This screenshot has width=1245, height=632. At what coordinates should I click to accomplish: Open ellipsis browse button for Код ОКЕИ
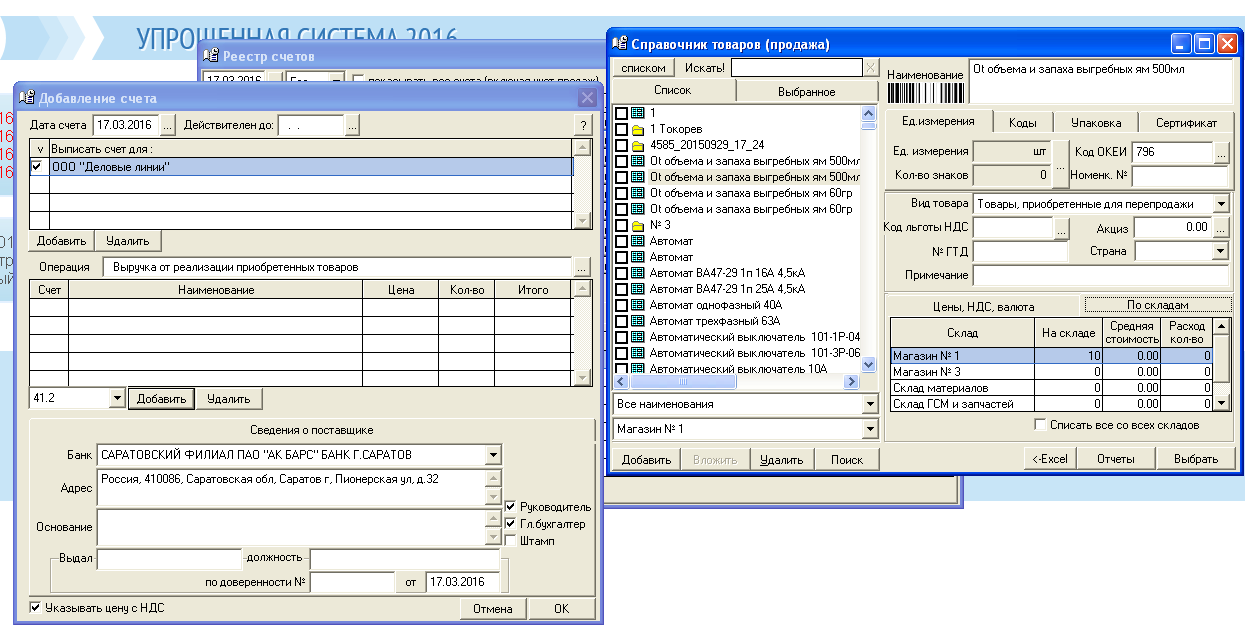pyautogui.click(x=1221, y=152)
